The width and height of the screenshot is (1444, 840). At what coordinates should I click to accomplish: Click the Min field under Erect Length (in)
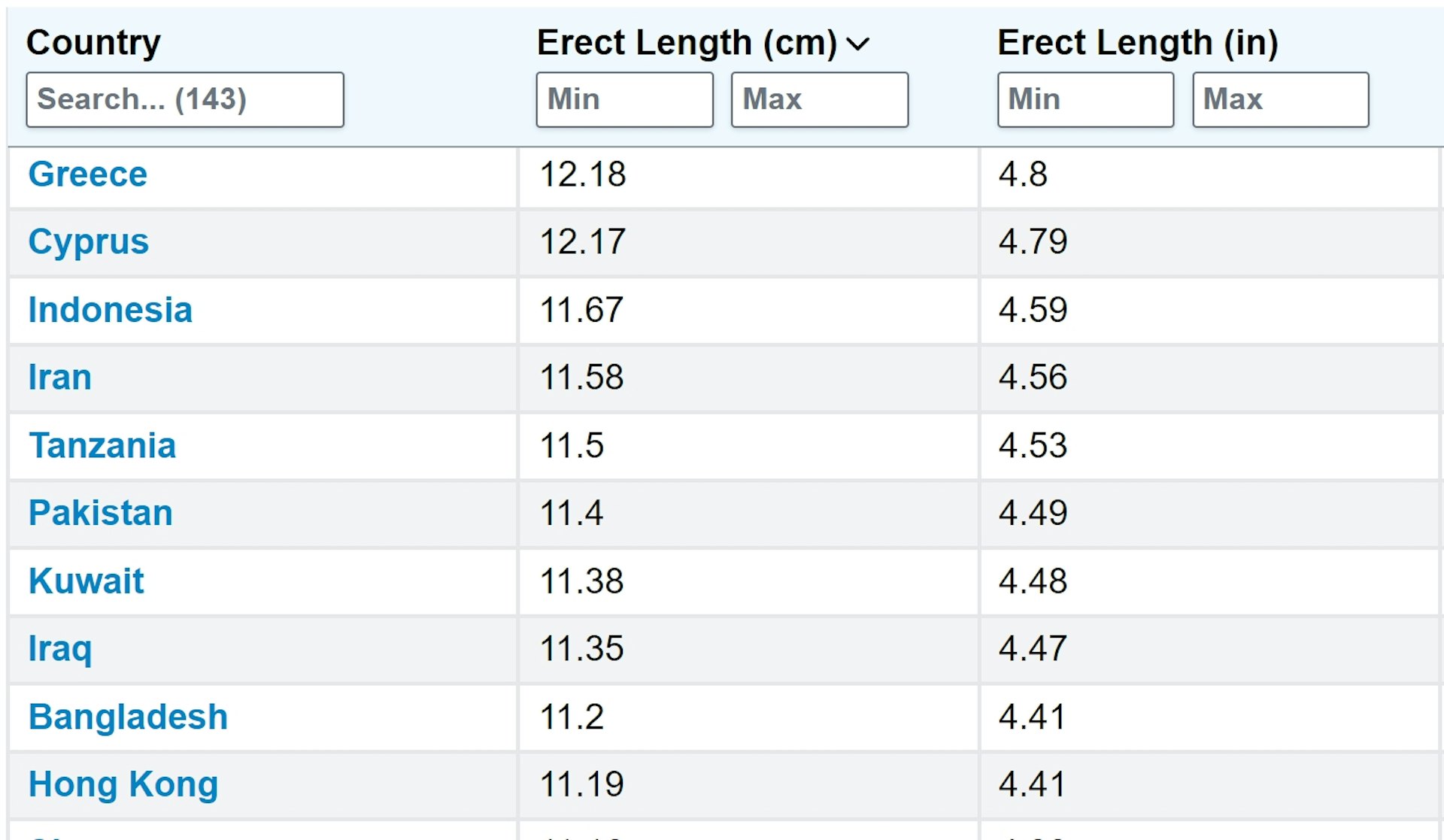[x=1085, y=99]
